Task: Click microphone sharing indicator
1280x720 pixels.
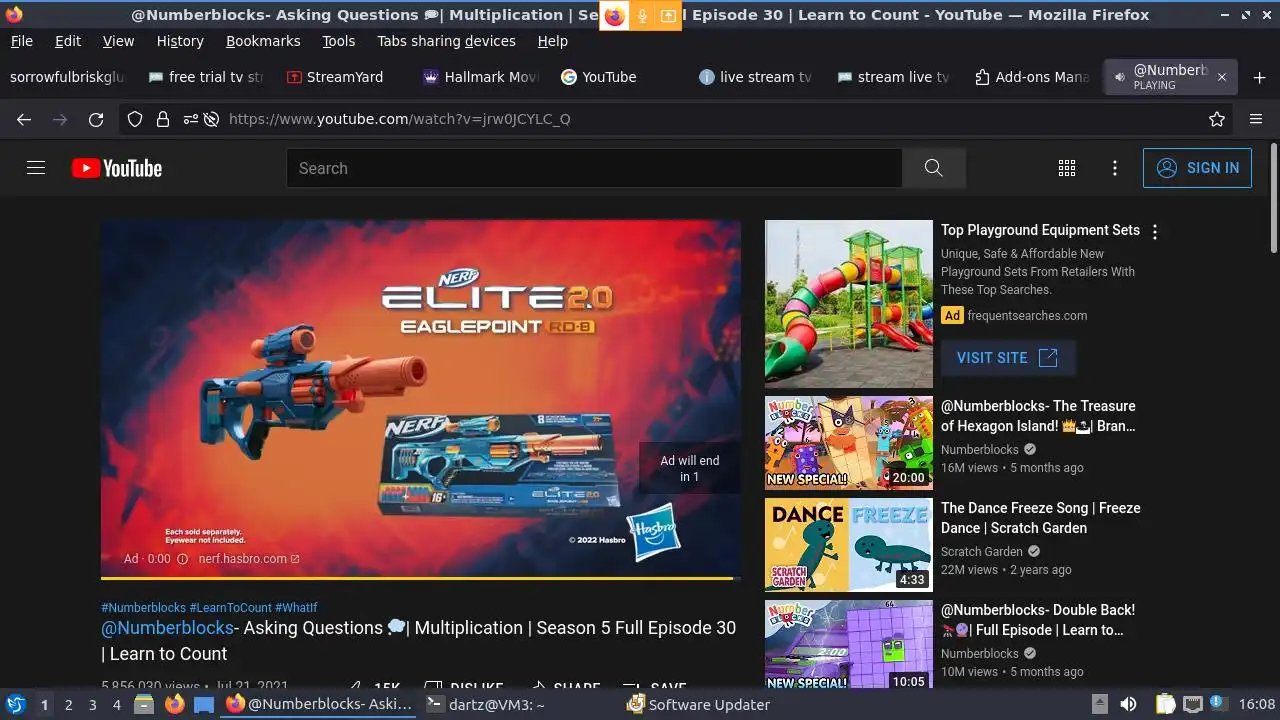Action: coord(642,16)
